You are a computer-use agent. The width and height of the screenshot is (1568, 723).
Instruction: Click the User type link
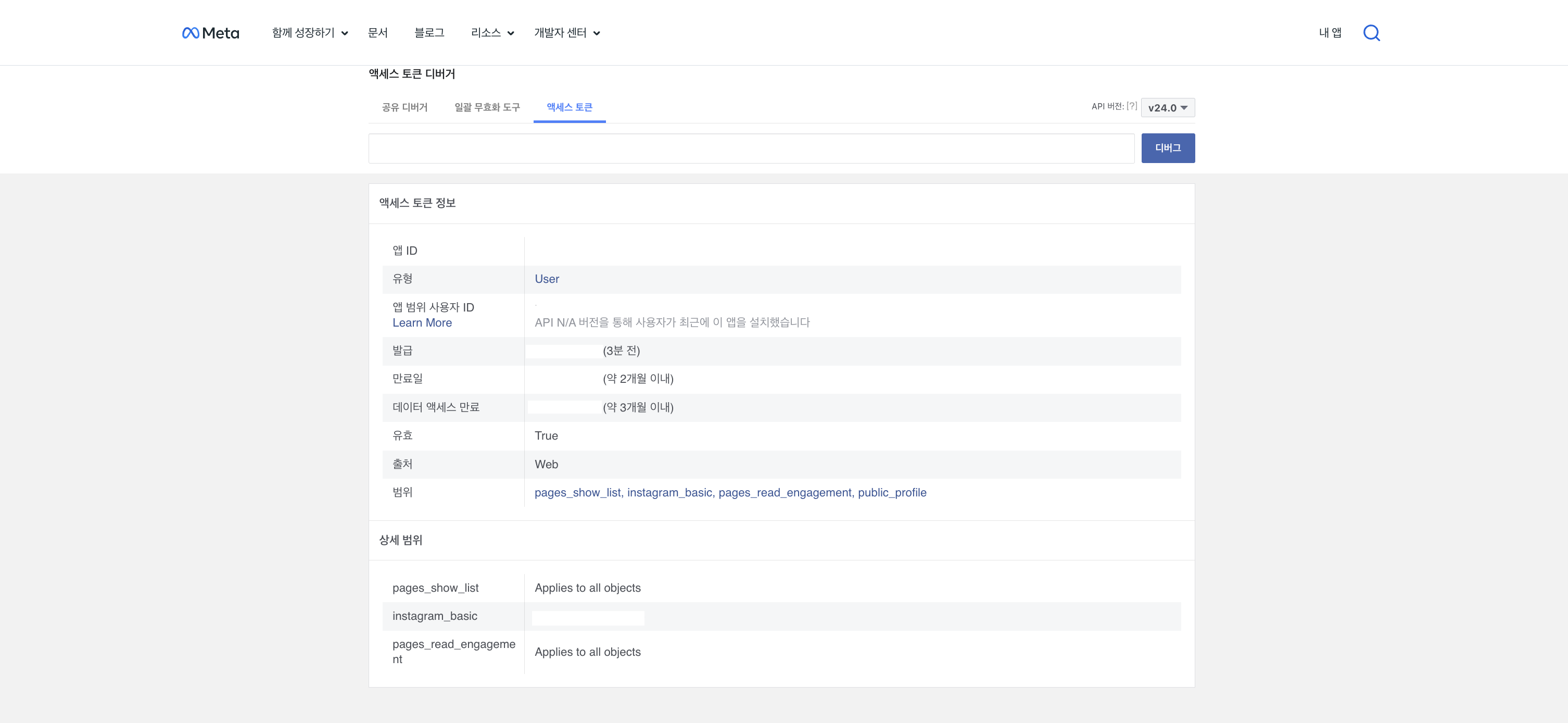pyautogui.click(x=547, y=279)
